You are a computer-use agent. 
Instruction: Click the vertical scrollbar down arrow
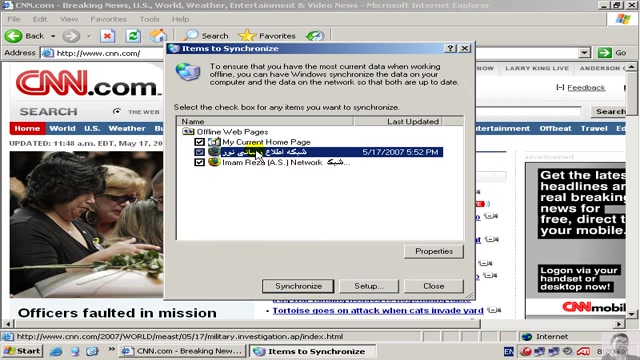point(632,314)
